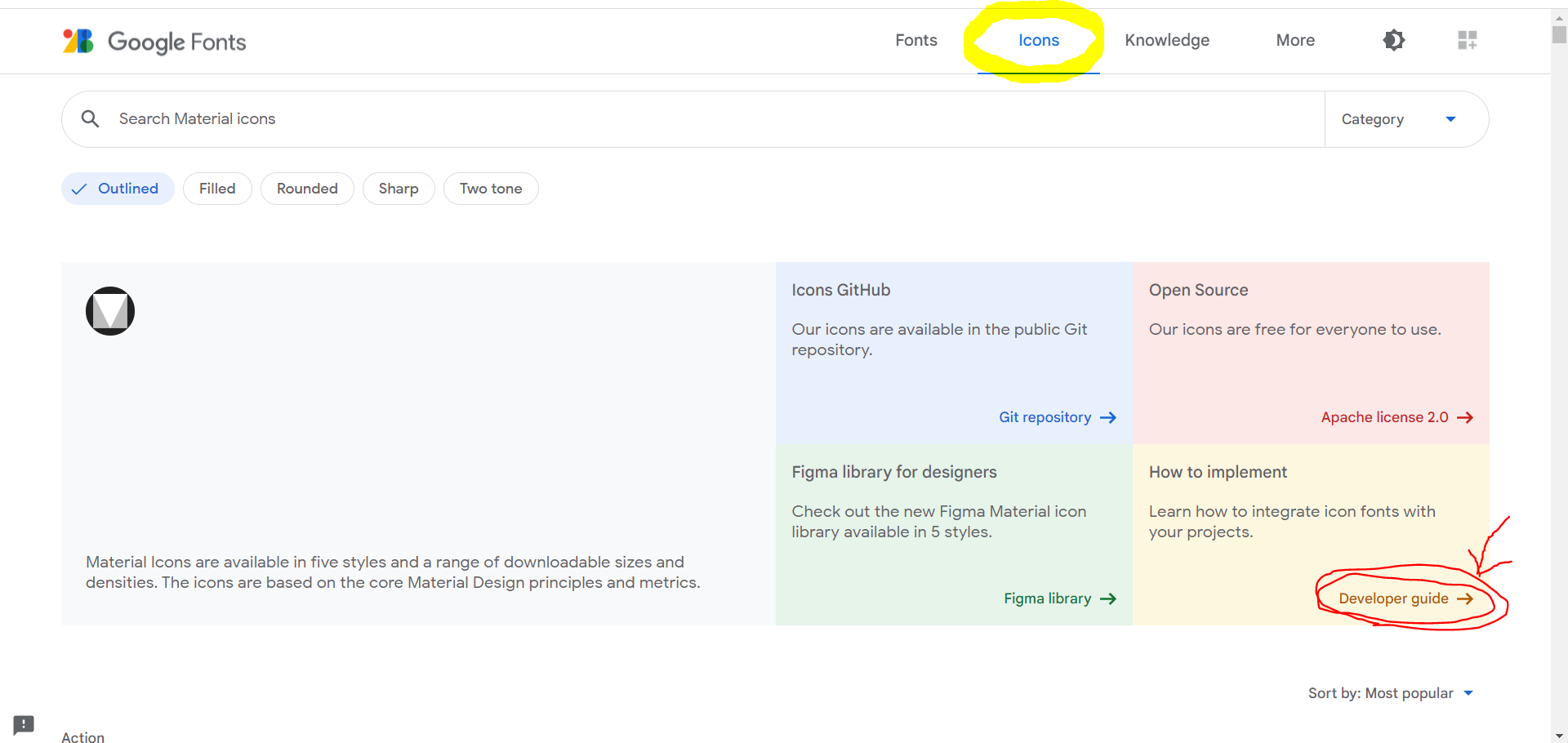Screen dimensions: 1568x743
Task: Click the Figma library for designers heading
Action: pyautogui.click(x=894, y=472)
